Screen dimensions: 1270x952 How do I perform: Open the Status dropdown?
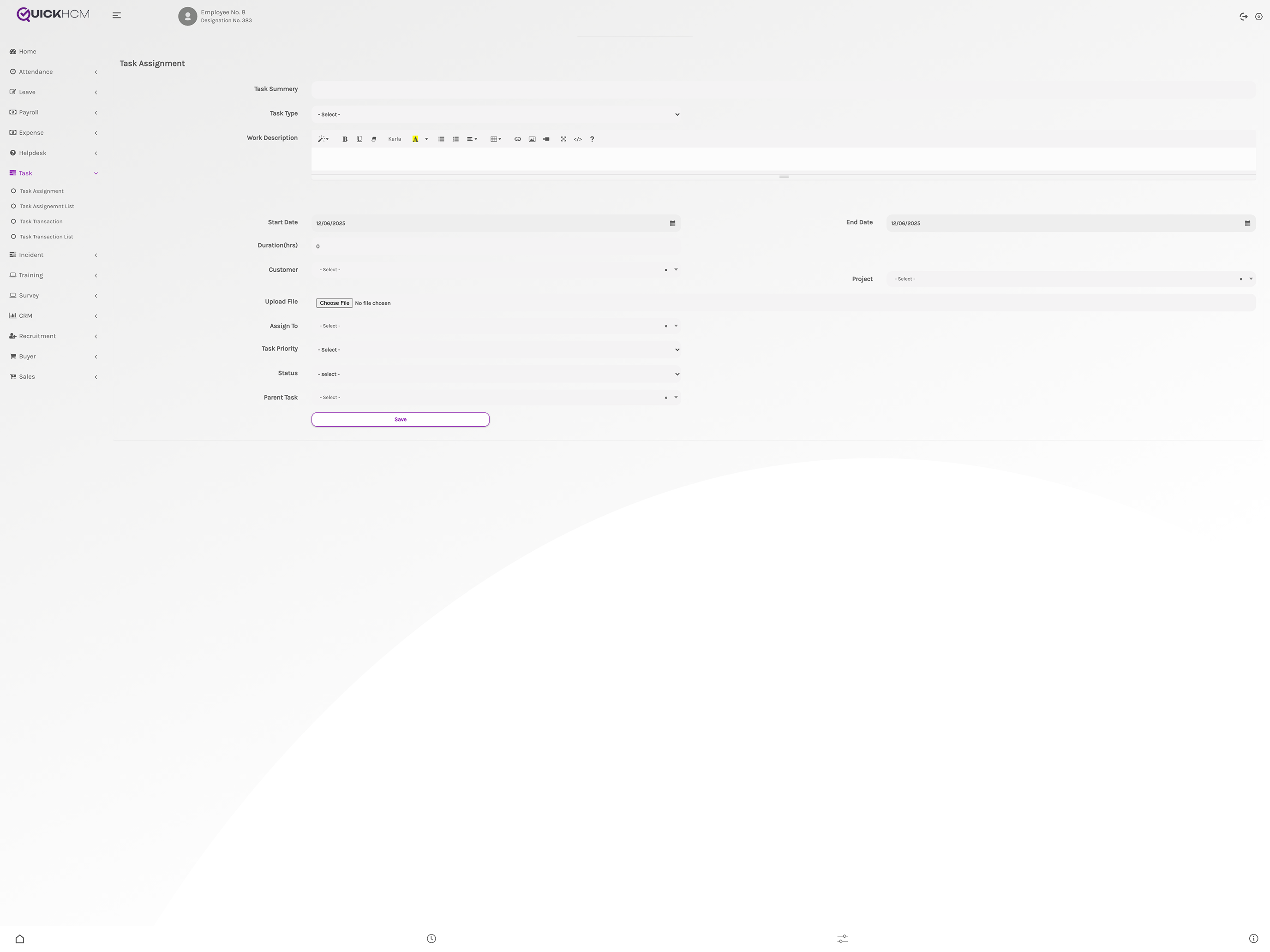pyautogui.click(x=497, y=374)
